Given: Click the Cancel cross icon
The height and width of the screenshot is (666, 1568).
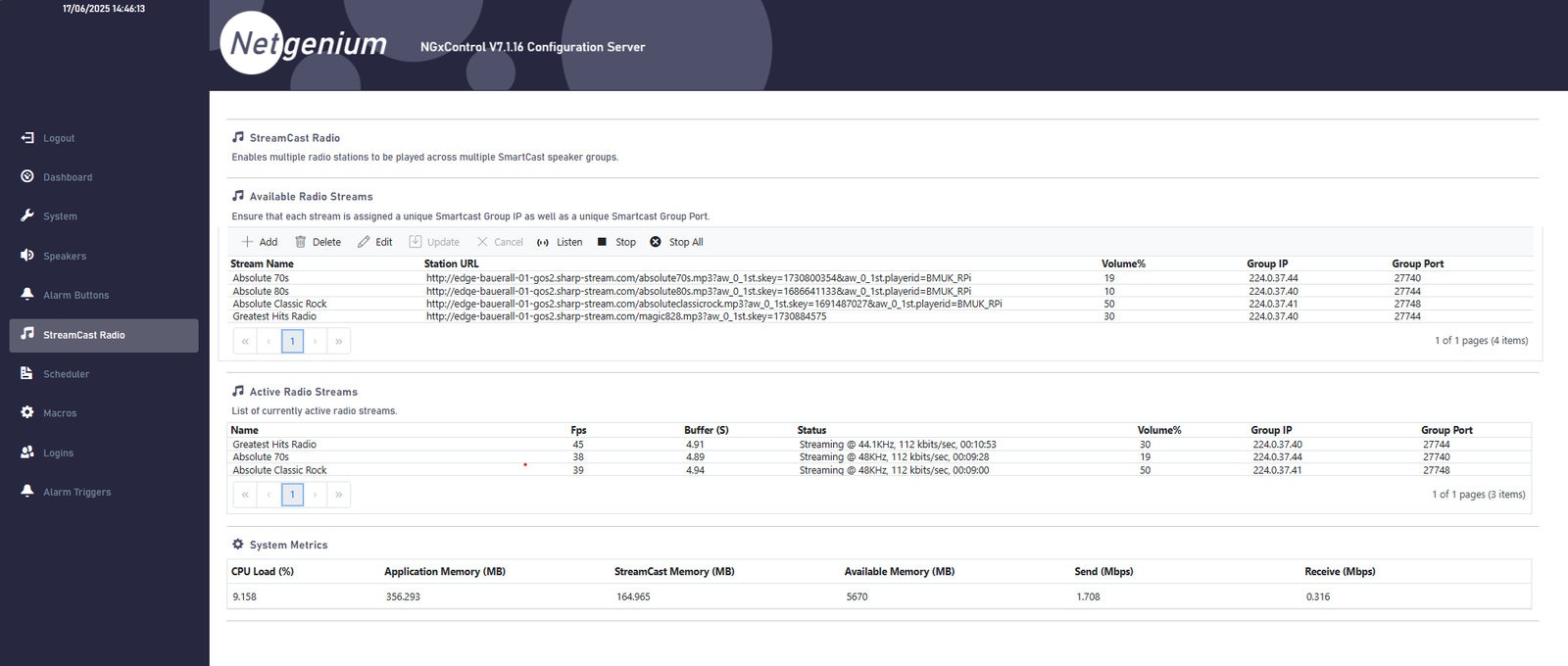Looking at the screenshot, I should 482,242.
